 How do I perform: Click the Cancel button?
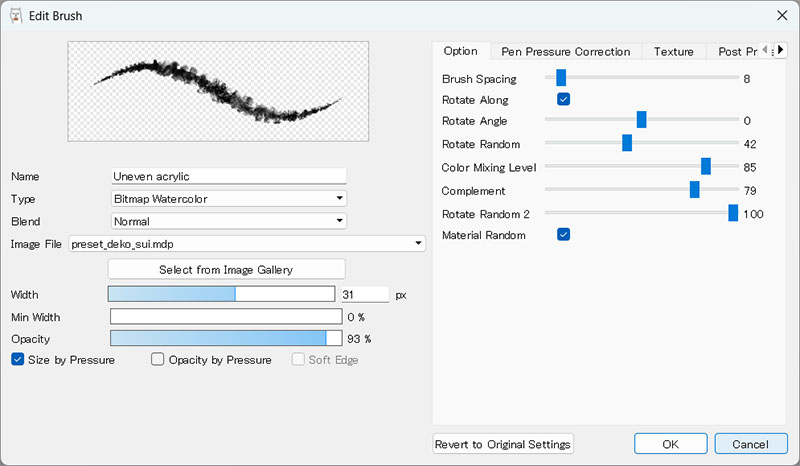click(750, 444)
